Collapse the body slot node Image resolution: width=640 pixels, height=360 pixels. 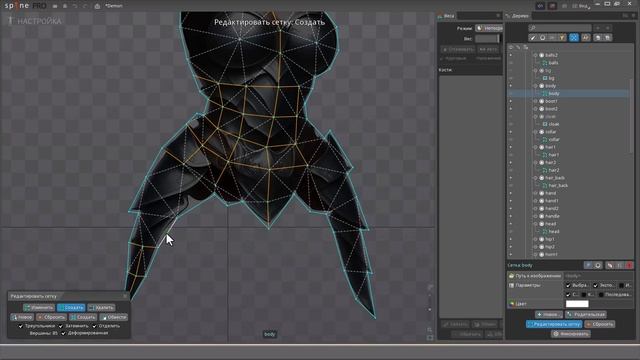click(535, 86)
